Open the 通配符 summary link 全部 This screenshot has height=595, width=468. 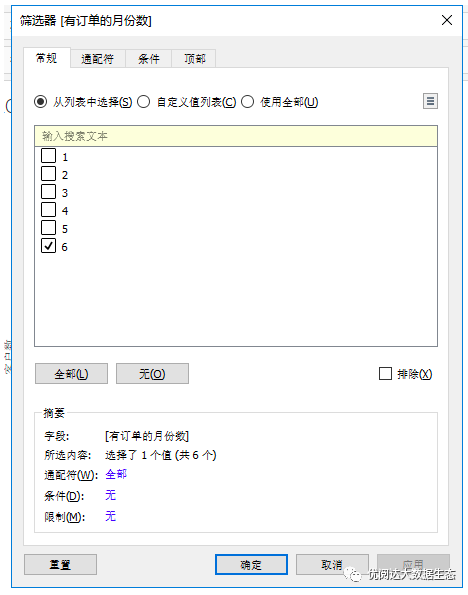point(116,474)
